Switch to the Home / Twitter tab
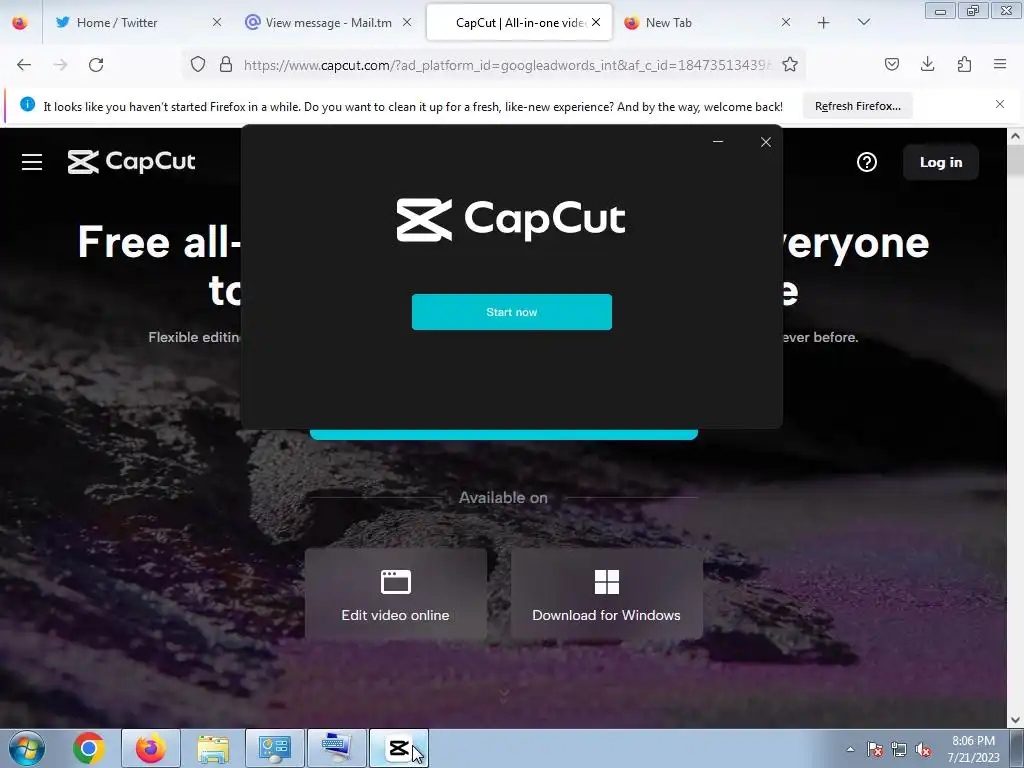This screenshot has width=1024, height=768. coord(117,23)
